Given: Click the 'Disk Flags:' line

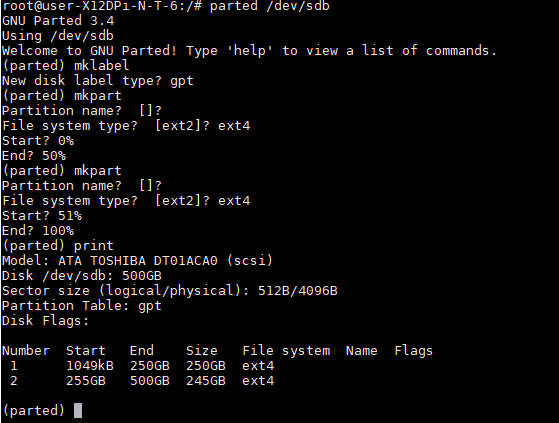Looking at the screenshot, I should 46,320.
